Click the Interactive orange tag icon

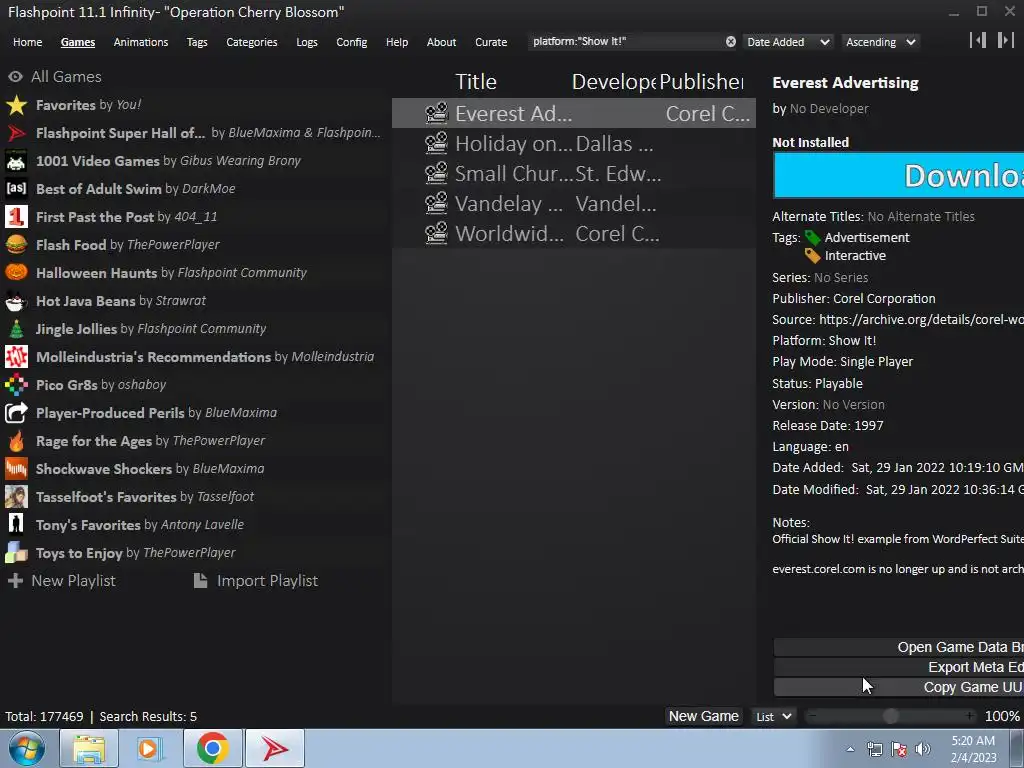pos(812,256)
